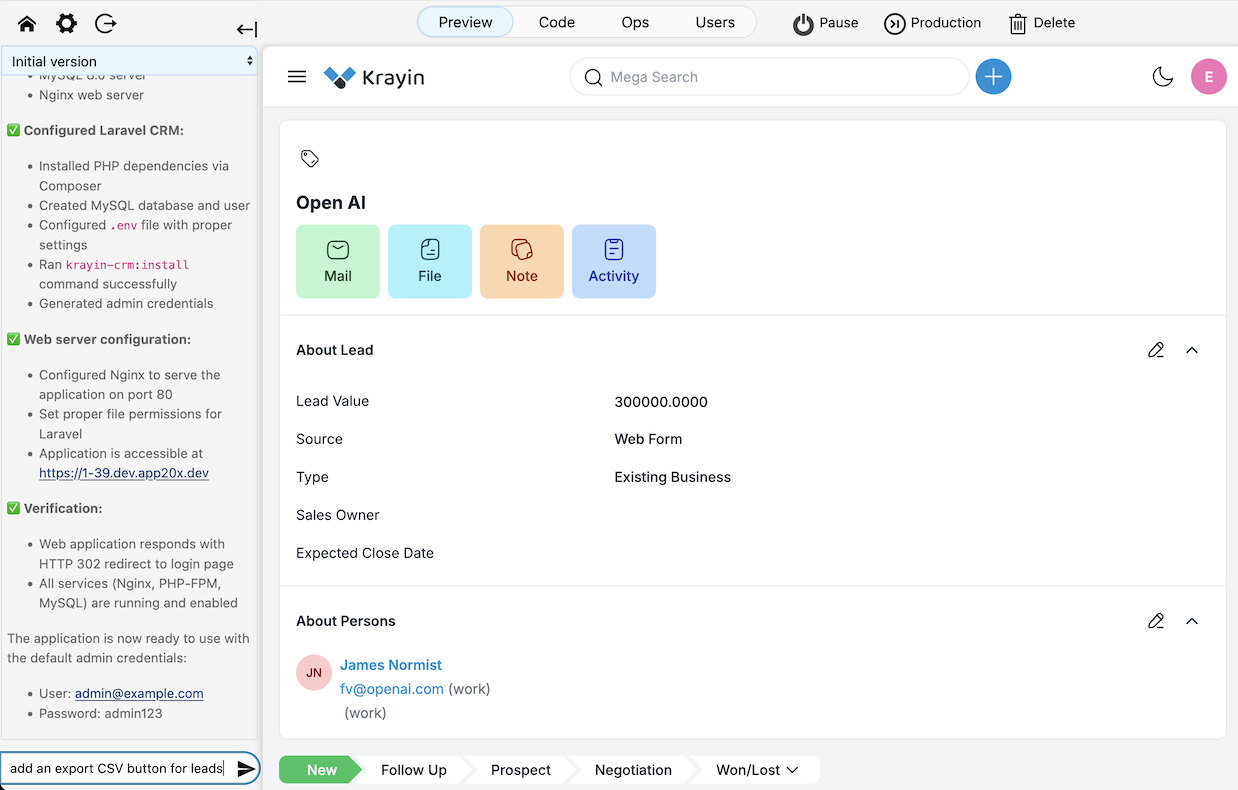Add an Activity to the lead

click(x=614, y=261)
